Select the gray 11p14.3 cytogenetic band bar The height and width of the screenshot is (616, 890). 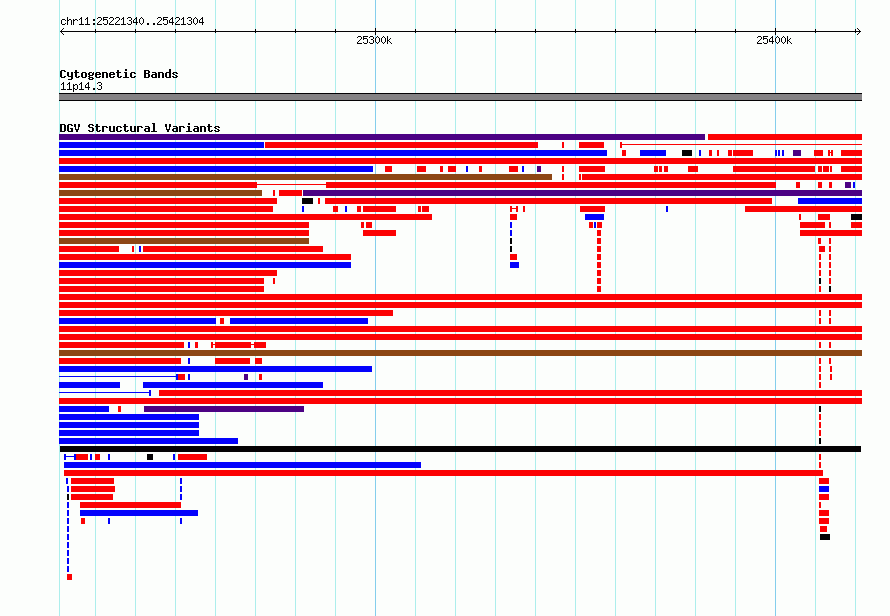460,97
